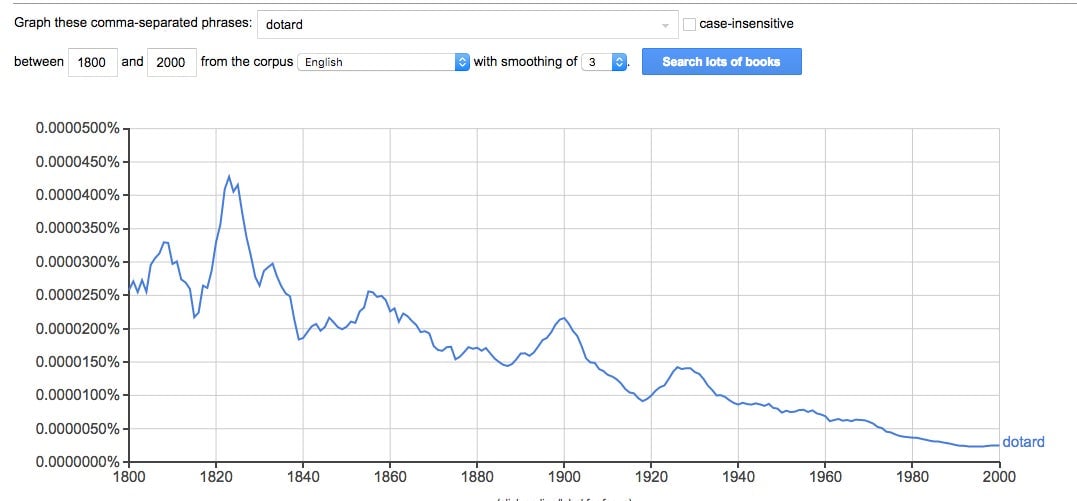Click the curve's bump near 1927
The width and height of the screenshot is (1077, 501).
678,367
